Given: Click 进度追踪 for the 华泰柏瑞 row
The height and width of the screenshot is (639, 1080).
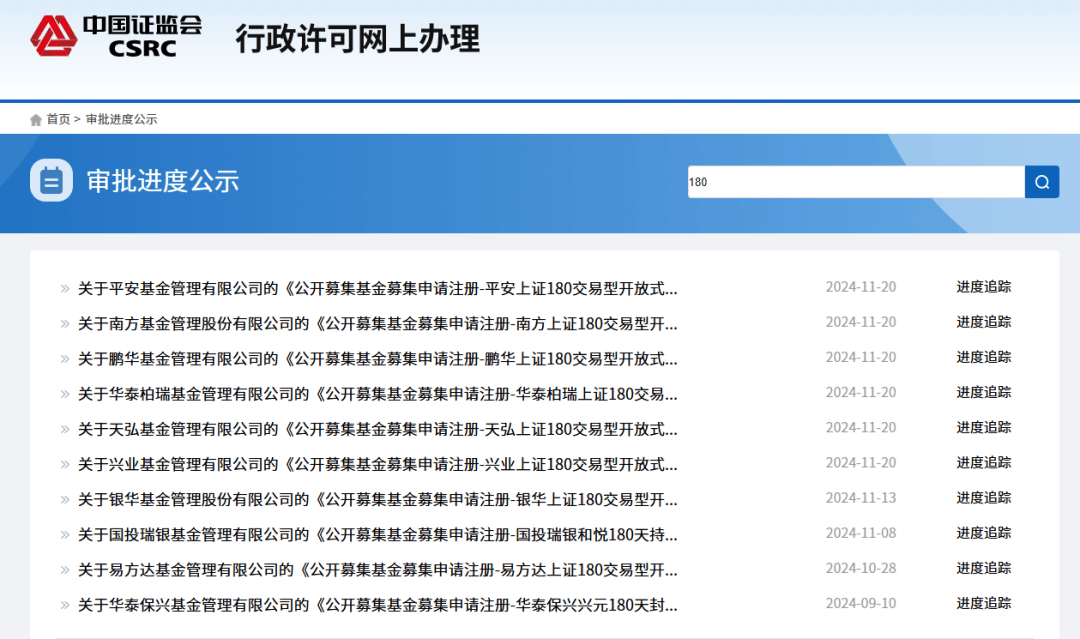Looking at the screenshot, I should tap(984, 392).
